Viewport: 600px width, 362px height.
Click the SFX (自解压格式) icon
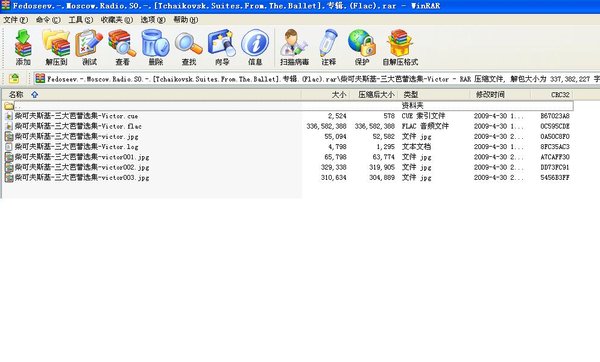click(x=400, y=47)
